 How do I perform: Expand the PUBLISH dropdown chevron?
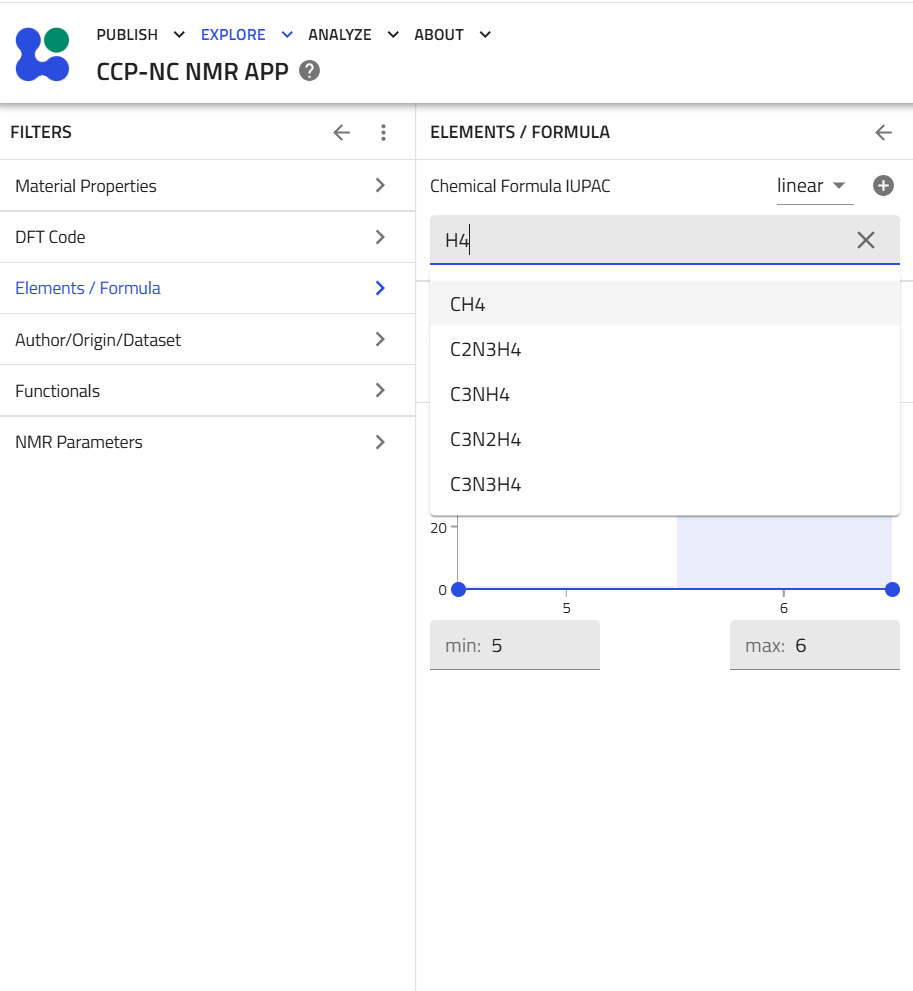click(179, 35)
